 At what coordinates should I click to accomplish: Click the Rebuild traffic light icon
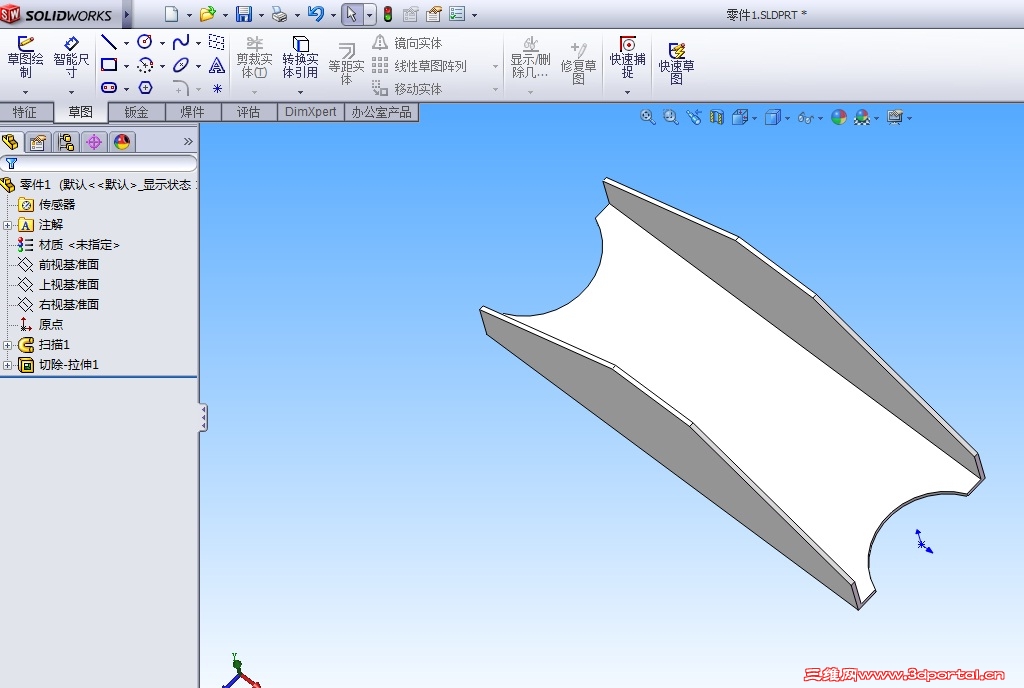(388, 14)
